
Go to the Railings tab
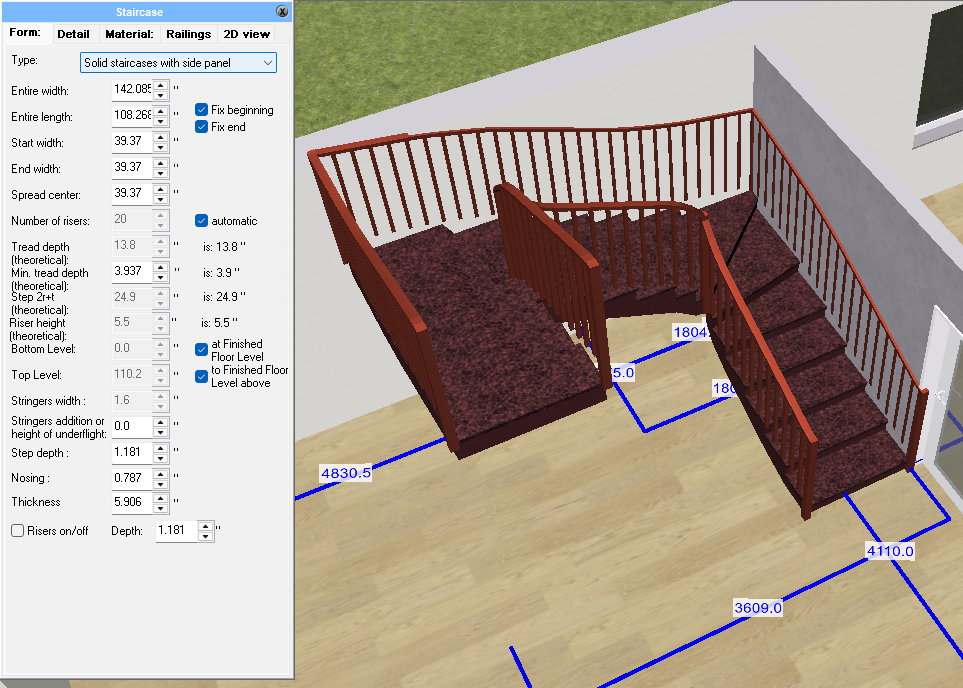point(188,34)
